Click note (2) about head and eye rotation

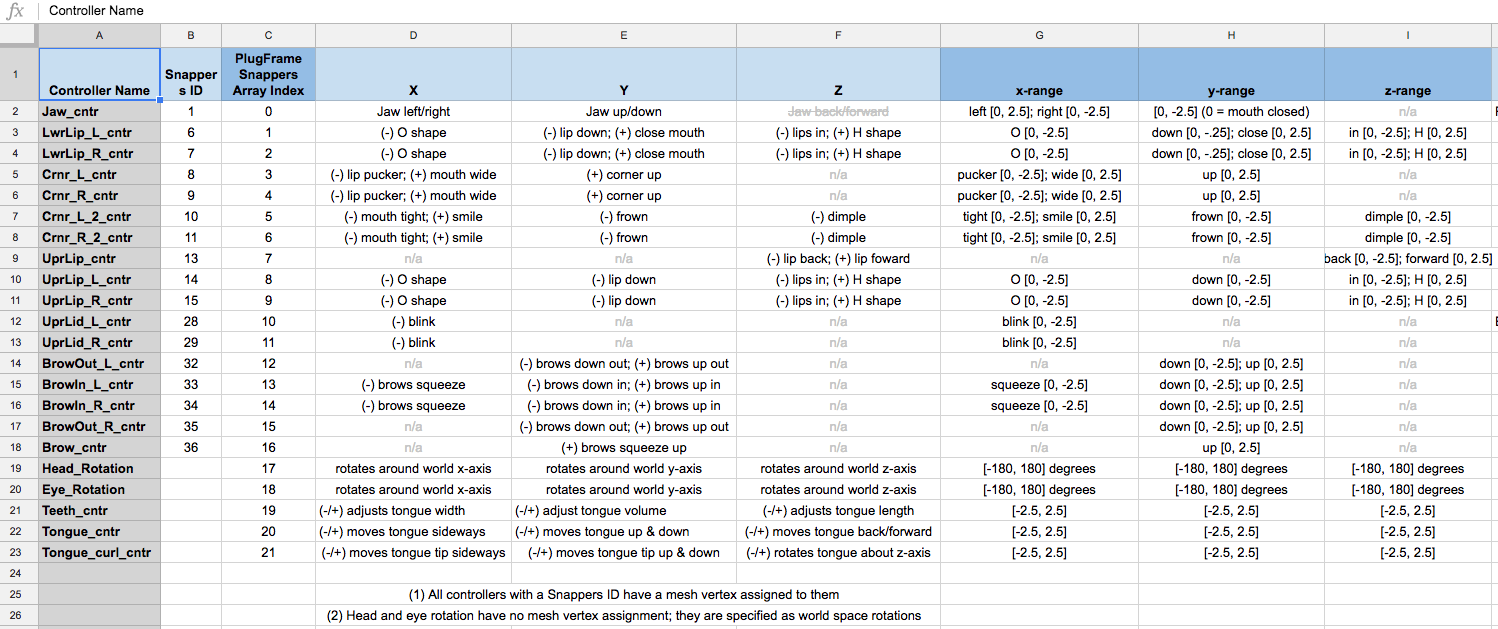tap(624, 616)
